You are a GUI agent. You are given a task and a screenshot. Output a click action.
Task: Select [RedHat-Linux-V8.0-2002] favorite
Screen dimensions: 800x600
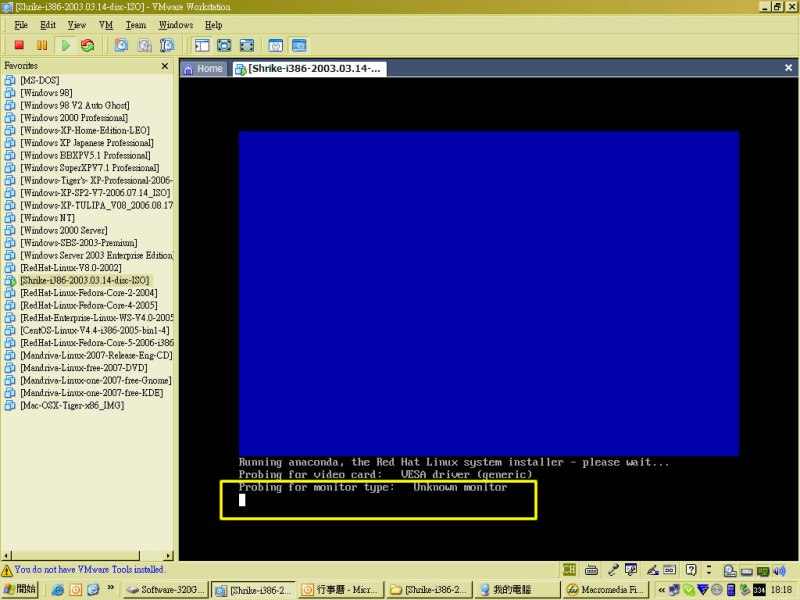71,268
